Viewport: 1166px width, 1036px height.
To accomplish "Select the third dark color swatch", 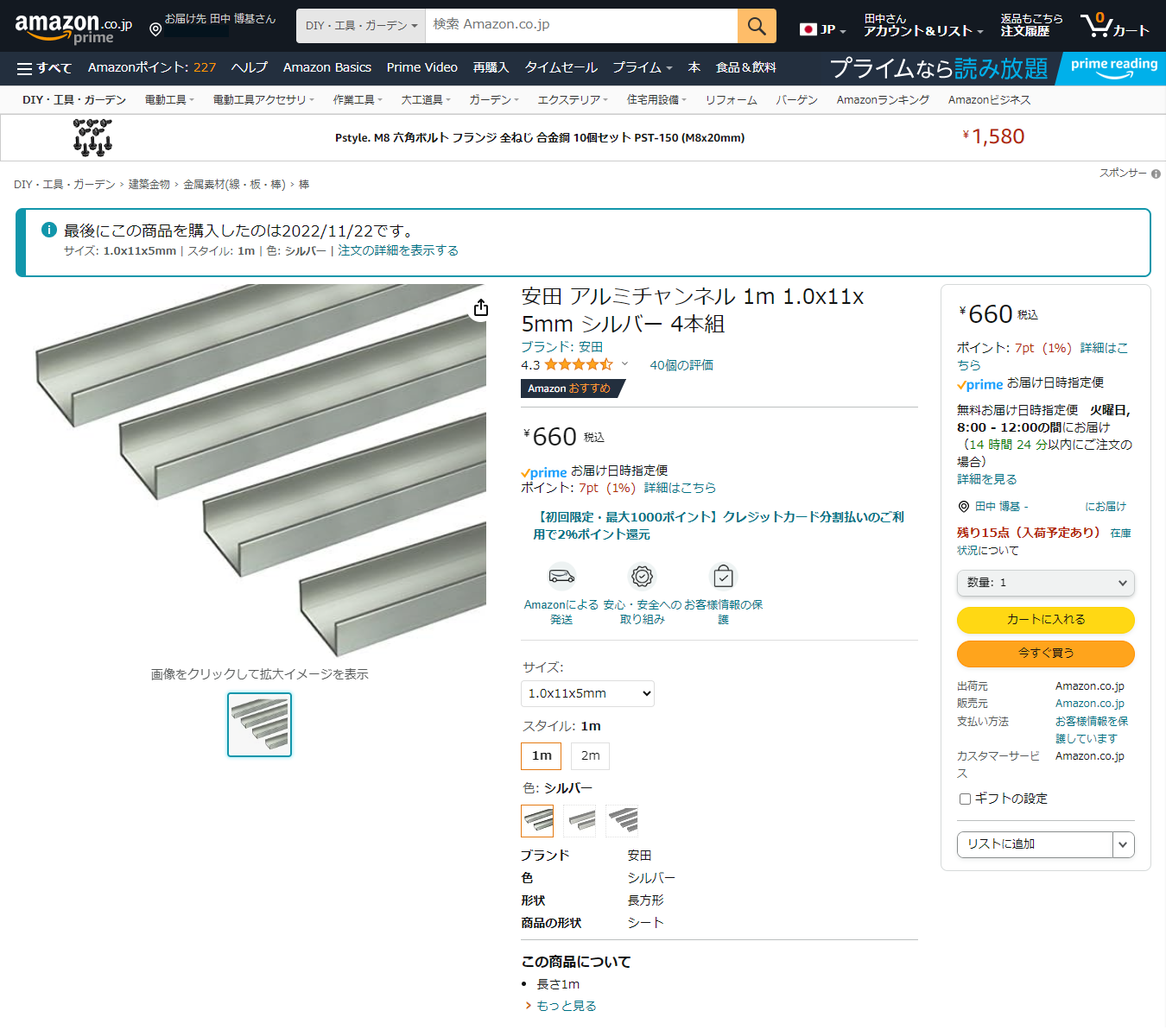I will coord(622,820).
